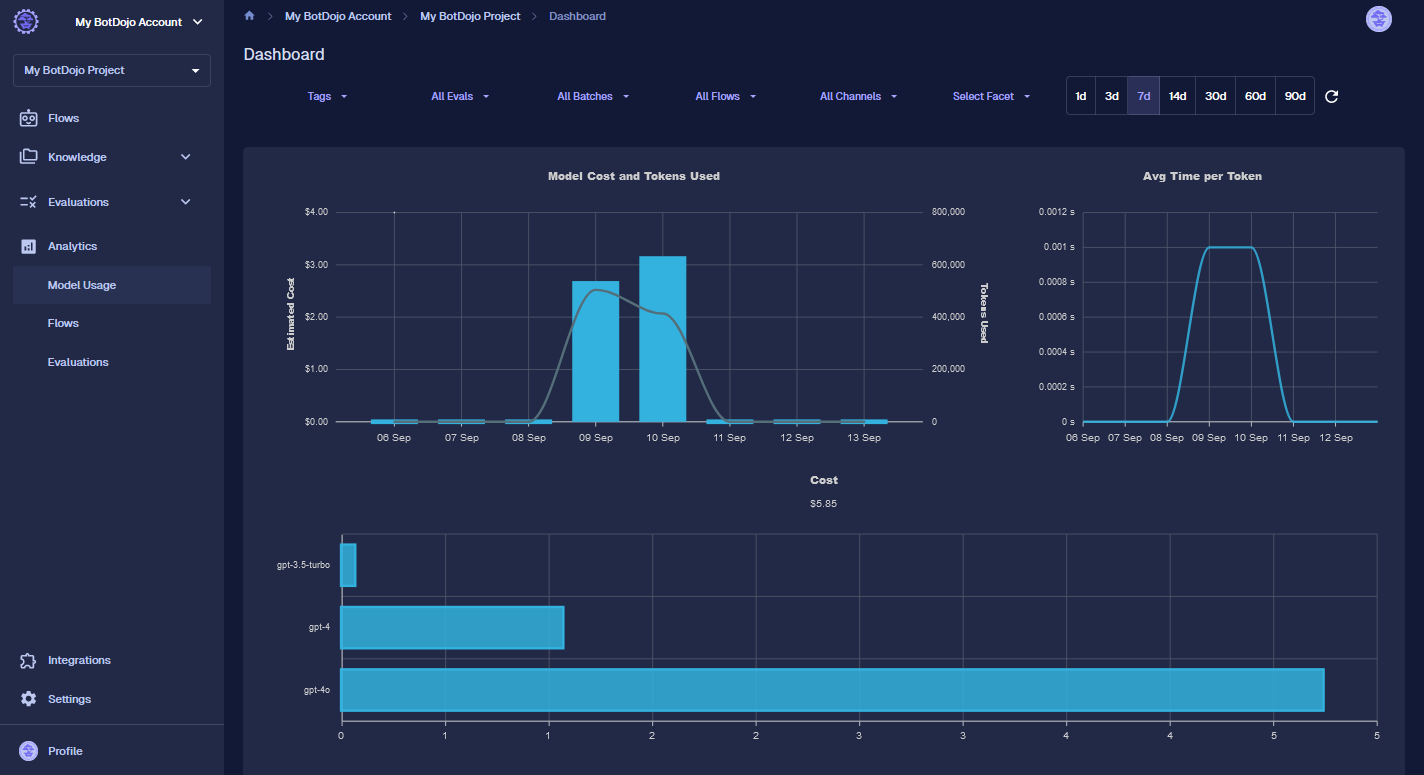Click the 10 Sep cost bar
Viewport: 1424px width, 775px height.
point(662,339)
